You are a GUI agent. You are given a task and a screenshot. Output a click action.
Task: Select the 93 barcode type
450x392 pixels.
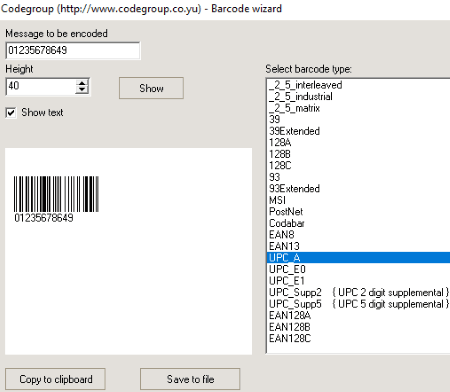359,177
